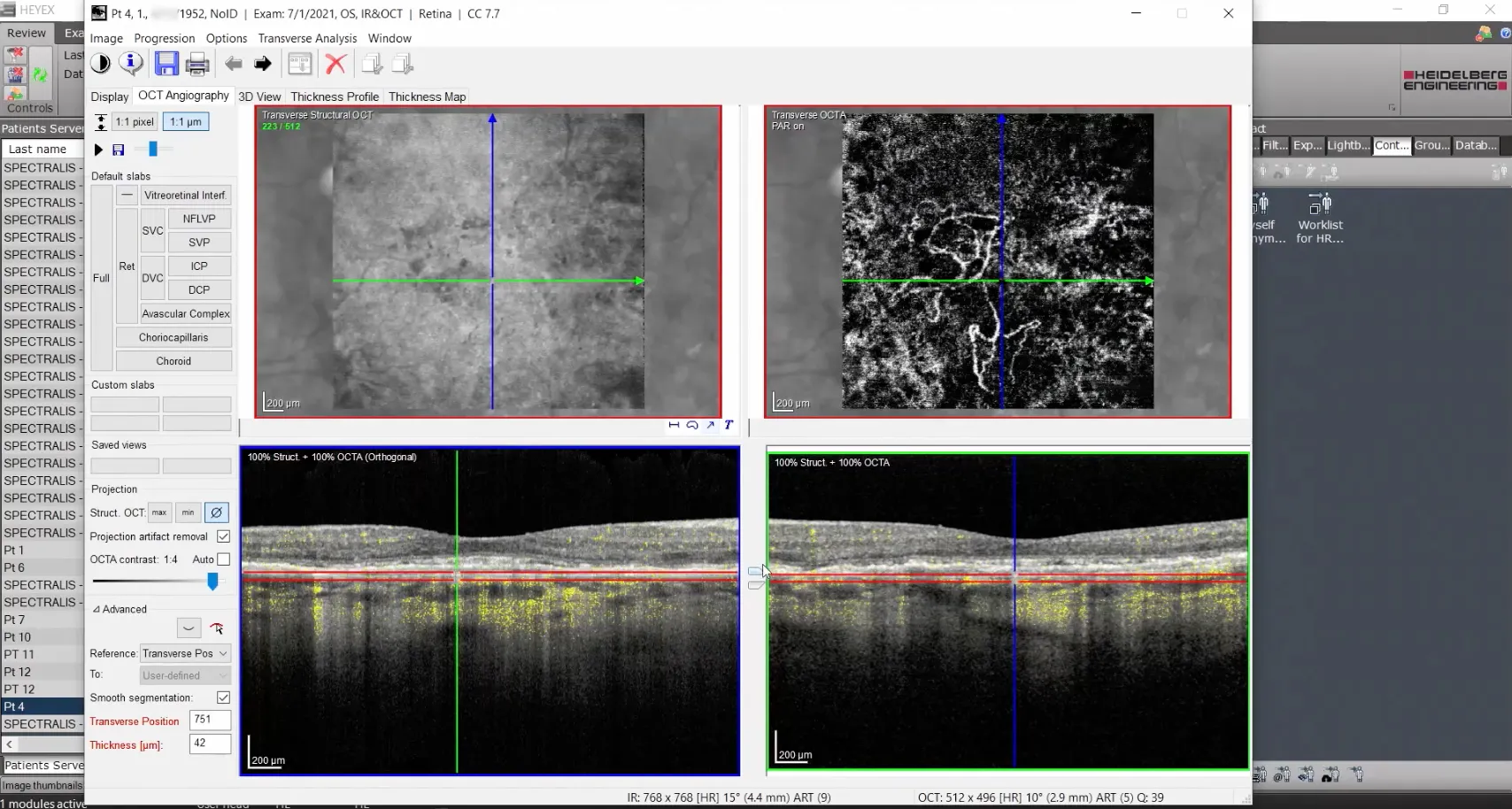Go to previous image with gray left arrow

234,64
